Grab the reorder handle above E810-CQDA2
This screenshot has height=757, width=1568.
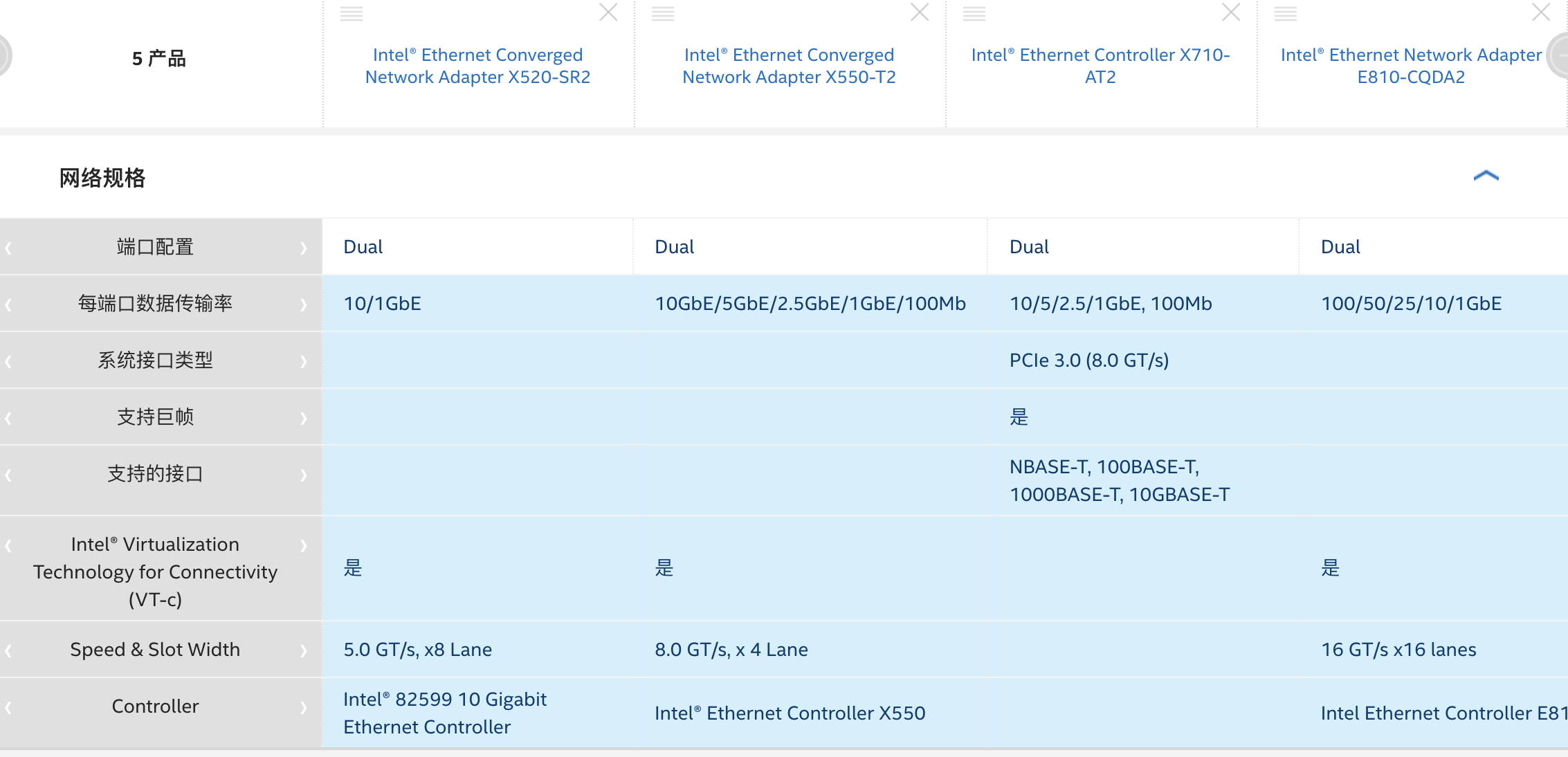(x=1286, y=14)
